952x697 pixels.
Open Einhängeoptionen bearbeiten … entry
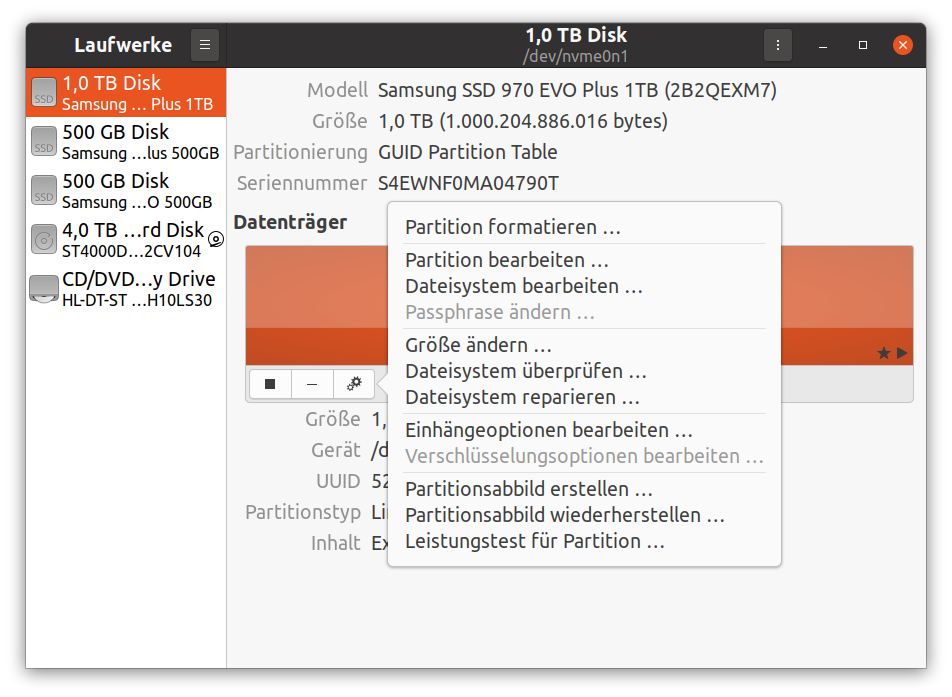[x=549, y=430]
